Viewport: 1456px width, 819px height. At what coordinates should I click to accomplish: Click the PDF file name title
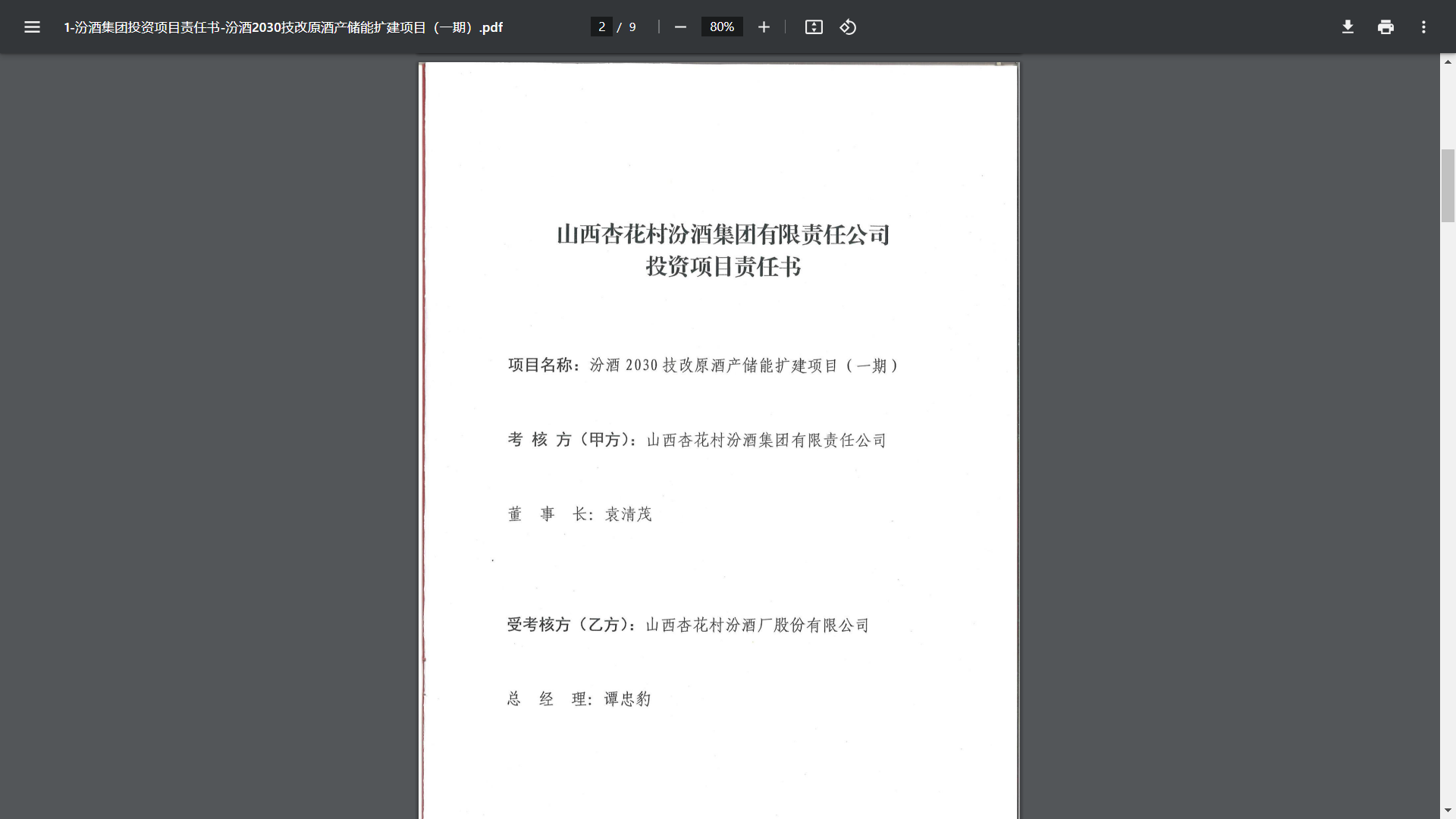[283, 27]
